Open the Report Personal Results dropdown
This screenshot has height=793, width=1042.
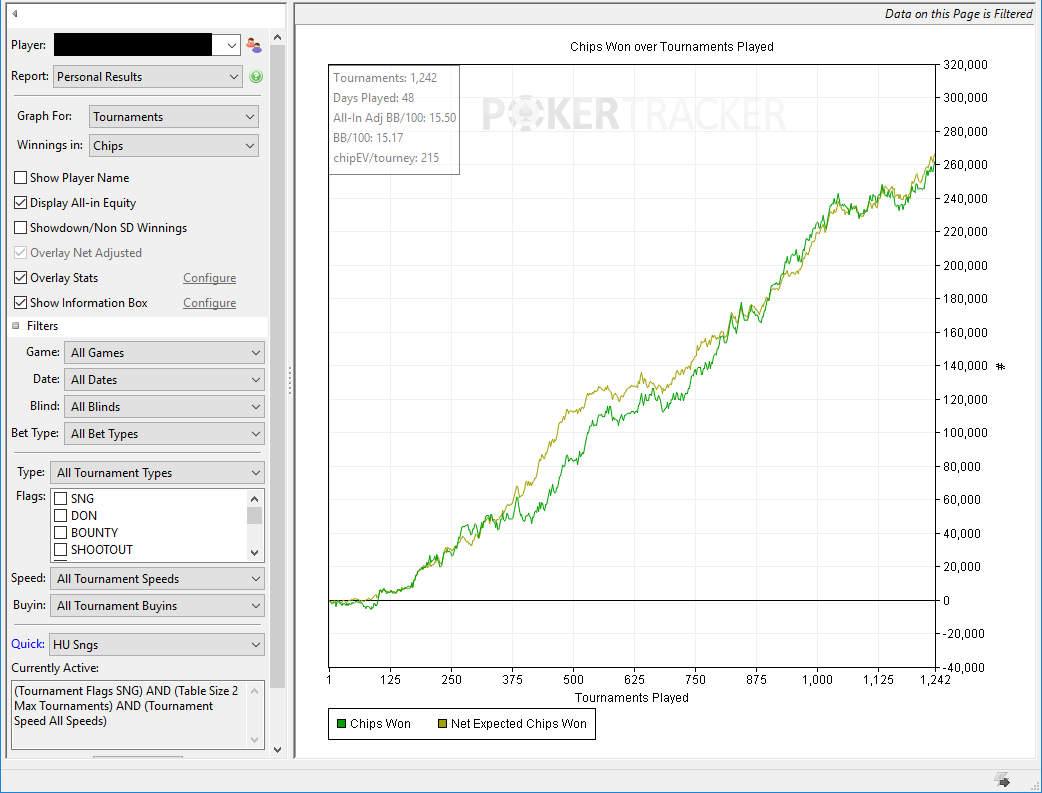click(148, 76)
